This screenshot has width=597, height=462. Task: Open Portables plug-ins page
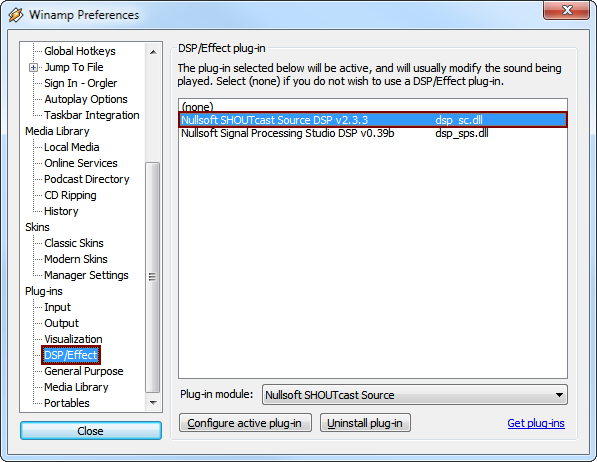[67, 403]
